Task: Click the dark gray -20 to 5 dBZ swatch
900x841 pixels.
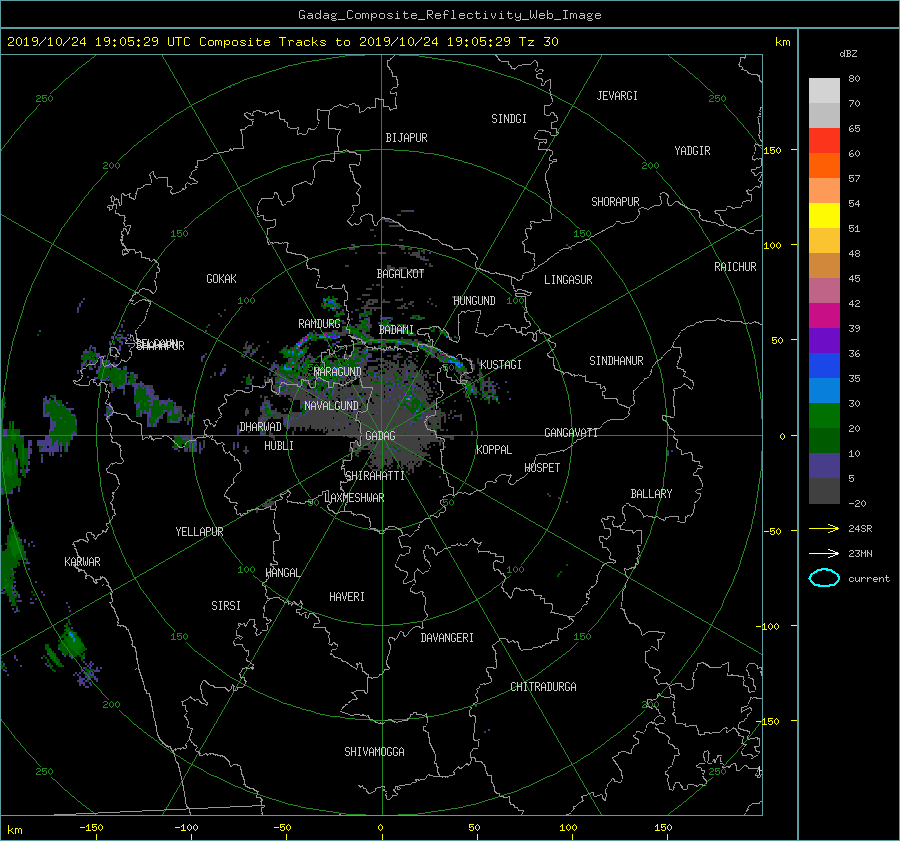Action: 824,491
